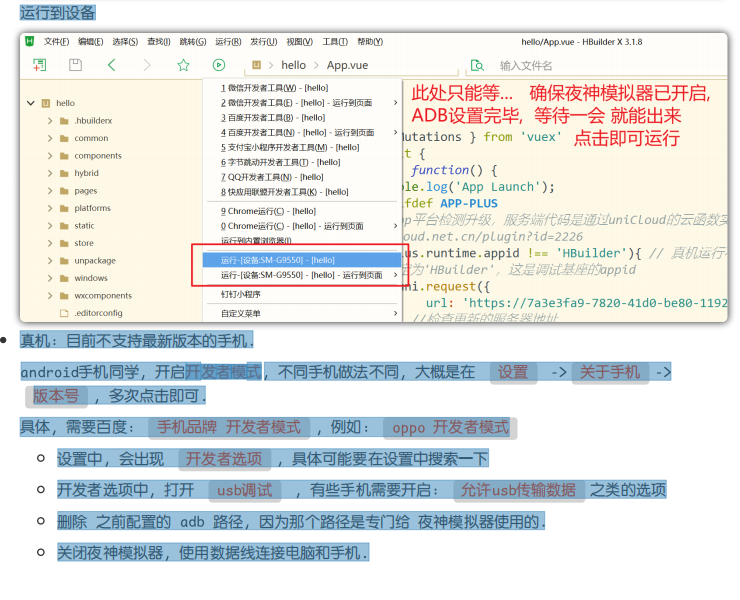The height and width of the screenshot is (600, 740).
Task: Expand the platforms folder
Action: click(x=50, y=208)
